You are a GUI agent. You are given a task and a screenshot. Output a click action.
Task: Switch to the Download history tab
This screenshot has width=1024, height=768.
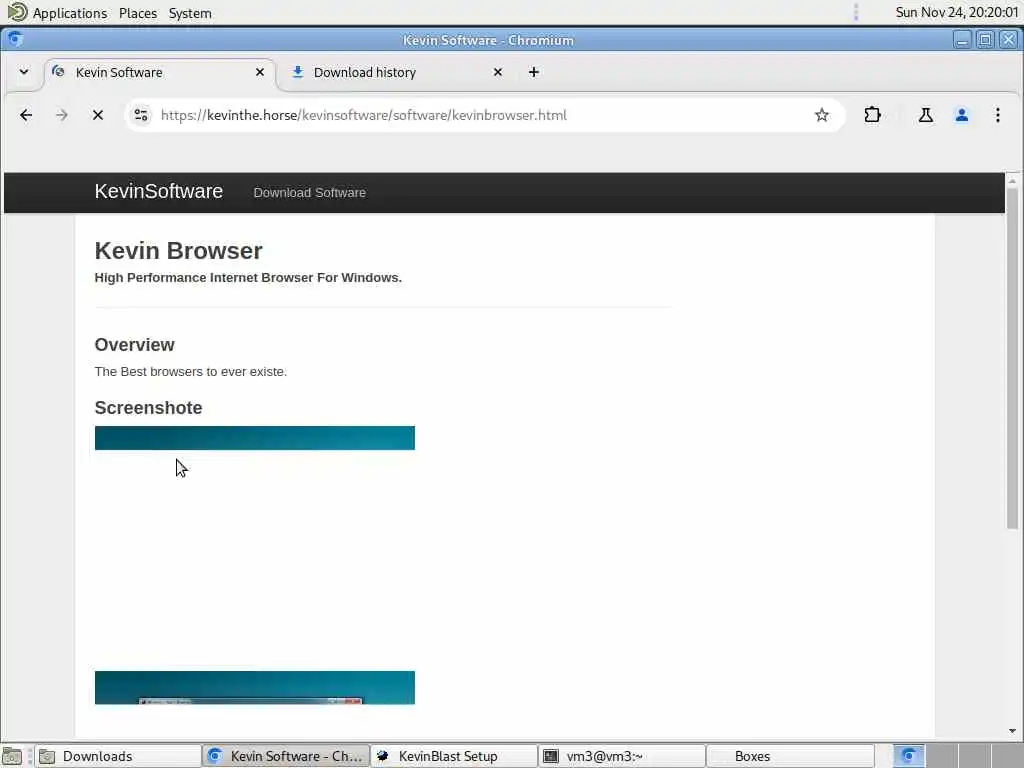pos(397,72)
